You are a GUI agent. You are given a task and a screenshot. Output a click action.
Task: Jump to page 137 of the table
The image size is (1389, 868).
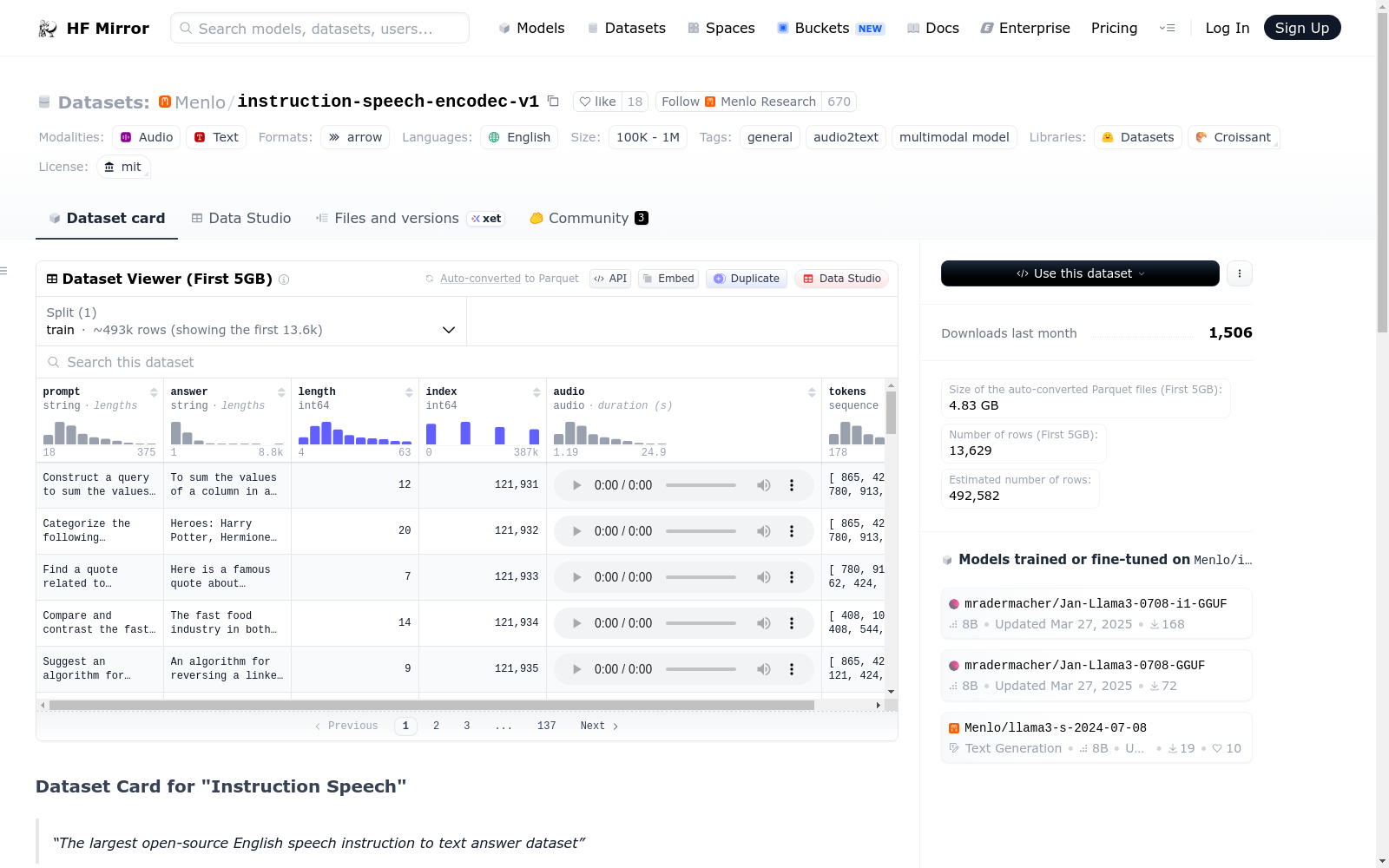click(x=547, y=726)
